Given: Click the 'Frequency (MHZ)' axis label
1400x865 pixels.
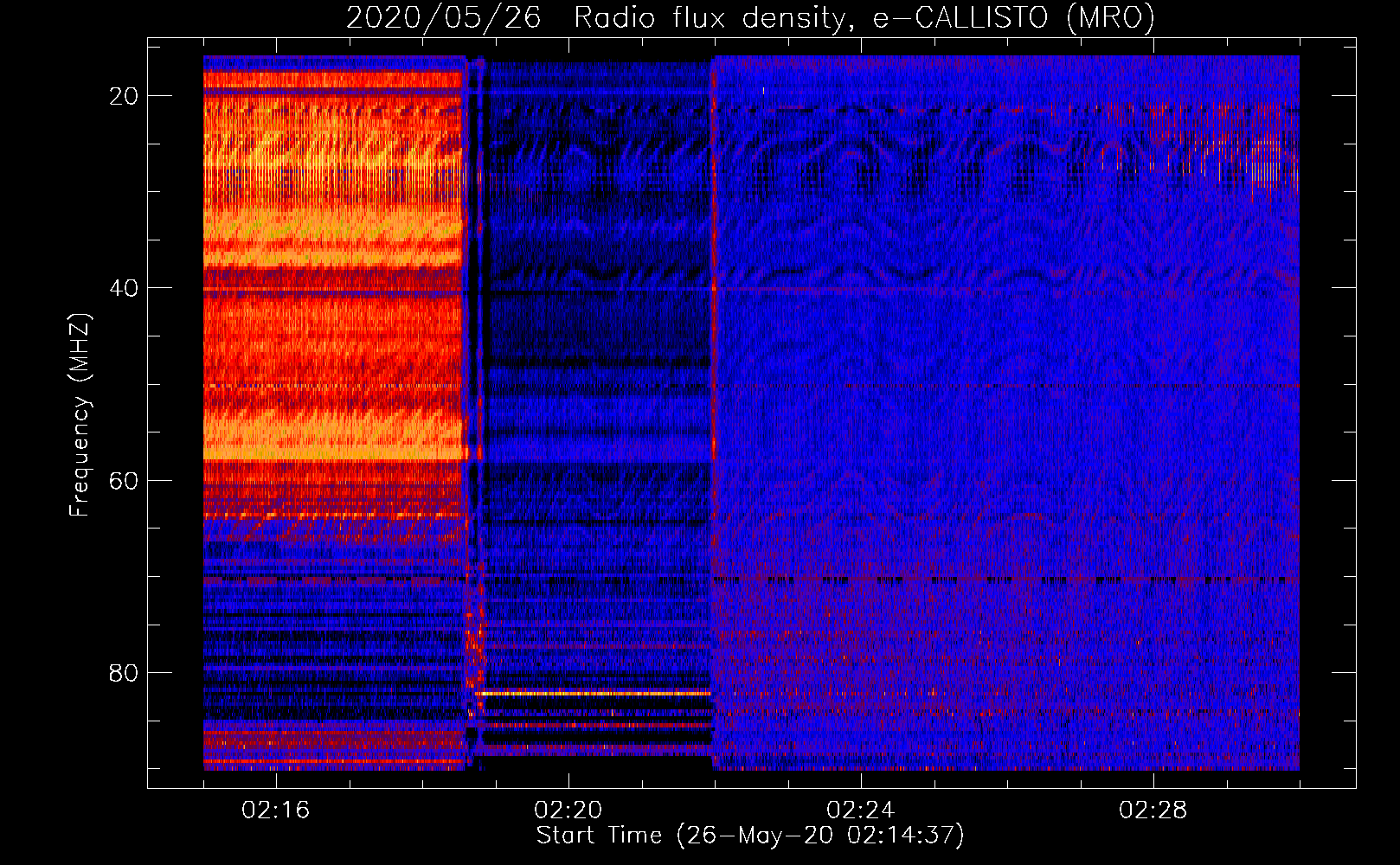Looking at the screenshot, I should click(x=80, y=415).
